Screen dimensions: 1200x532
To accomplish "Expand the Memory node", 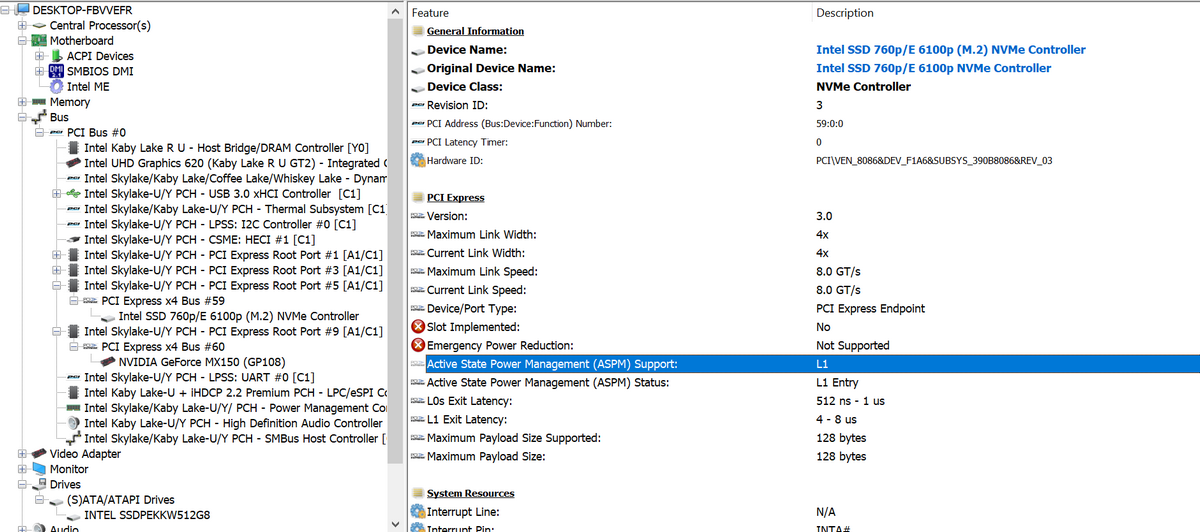I will pos(24,102).
